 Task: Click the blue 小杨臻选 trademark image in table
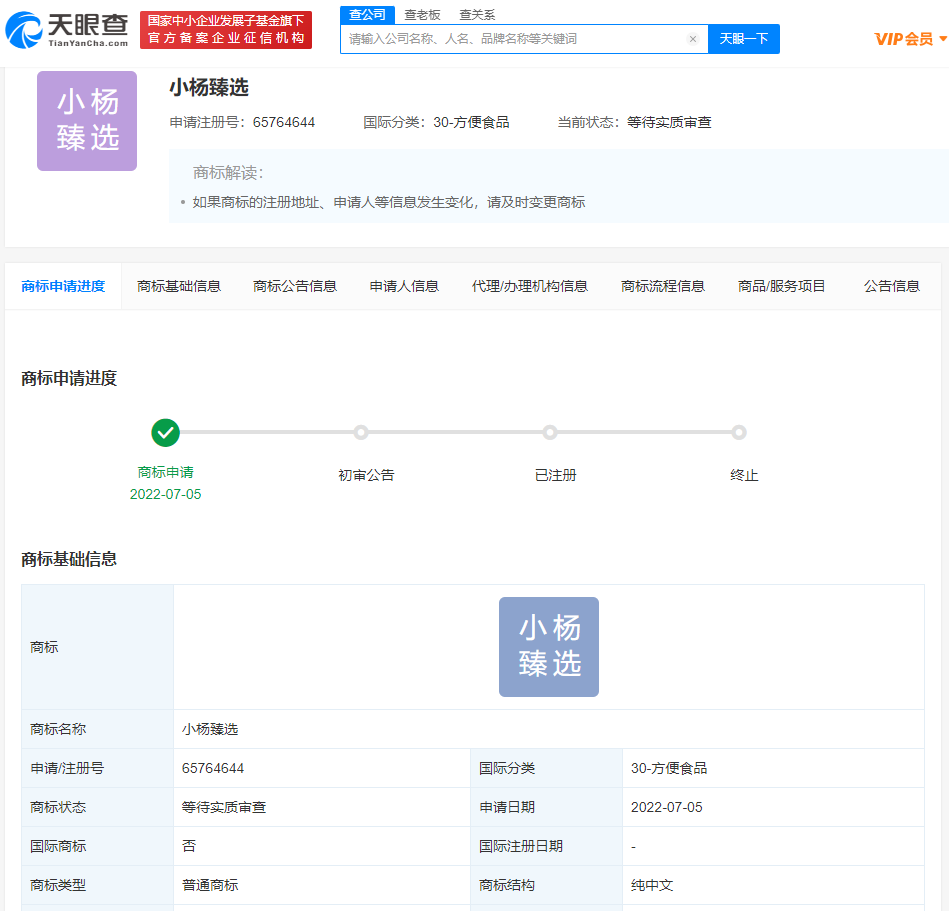[x=549, y=647]
